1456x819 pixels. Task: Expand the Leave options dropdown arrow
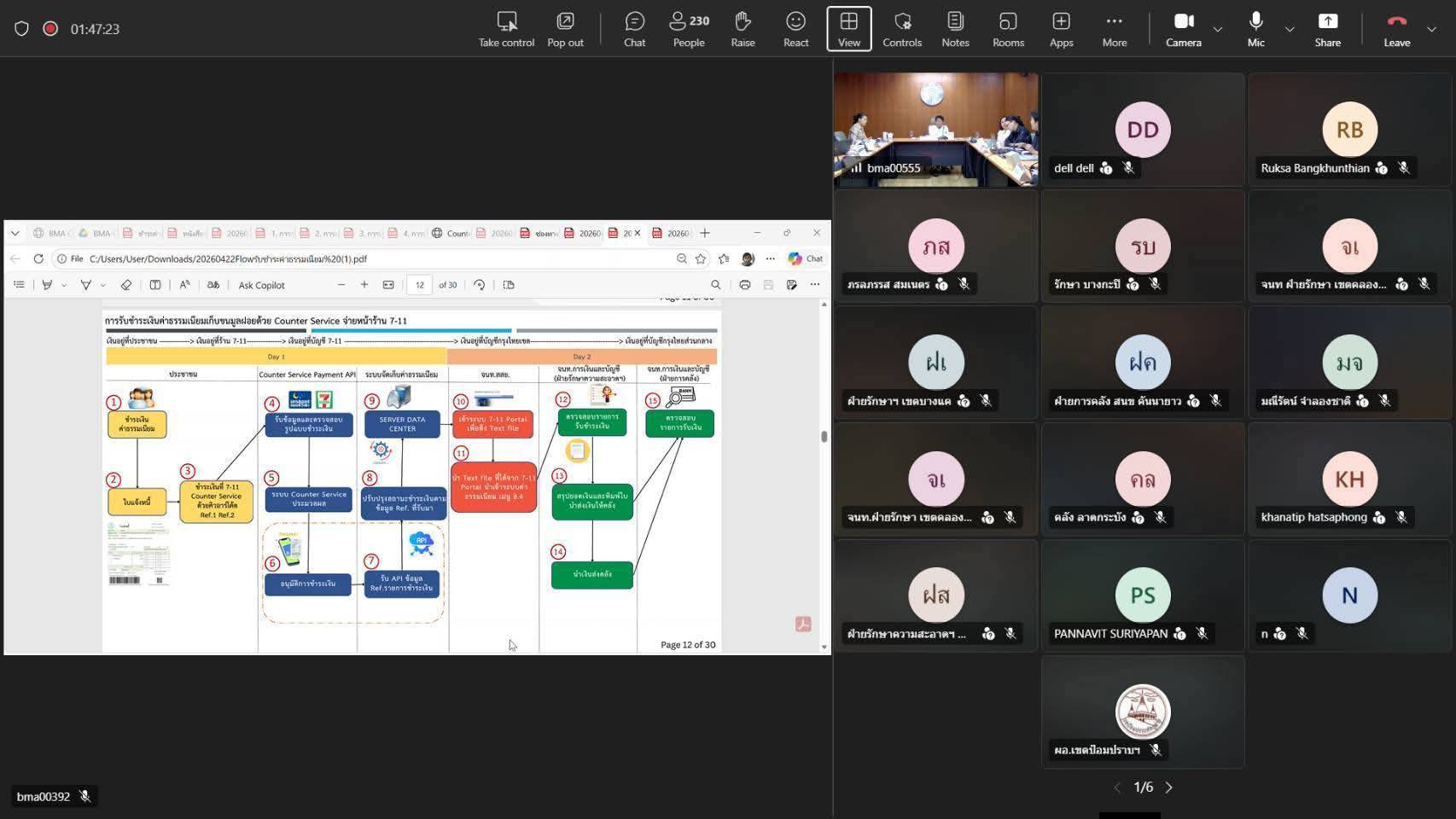click(1432, 29)
